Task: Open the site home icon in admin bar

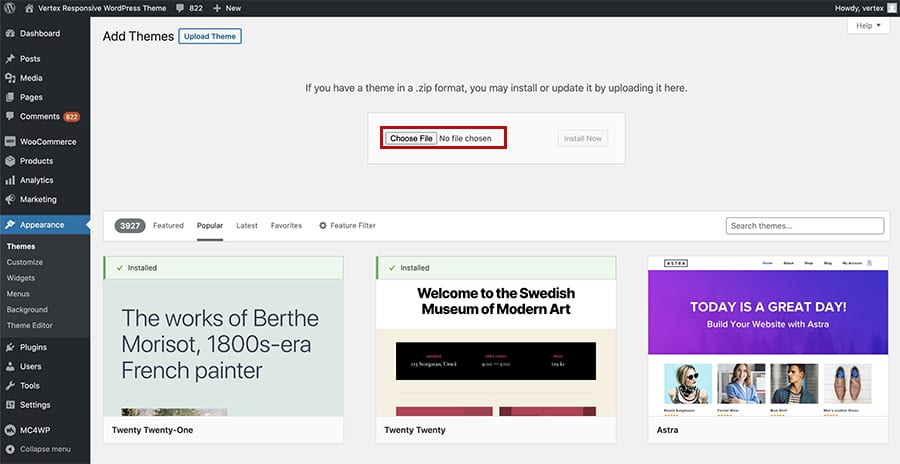Action: [29, 8]
